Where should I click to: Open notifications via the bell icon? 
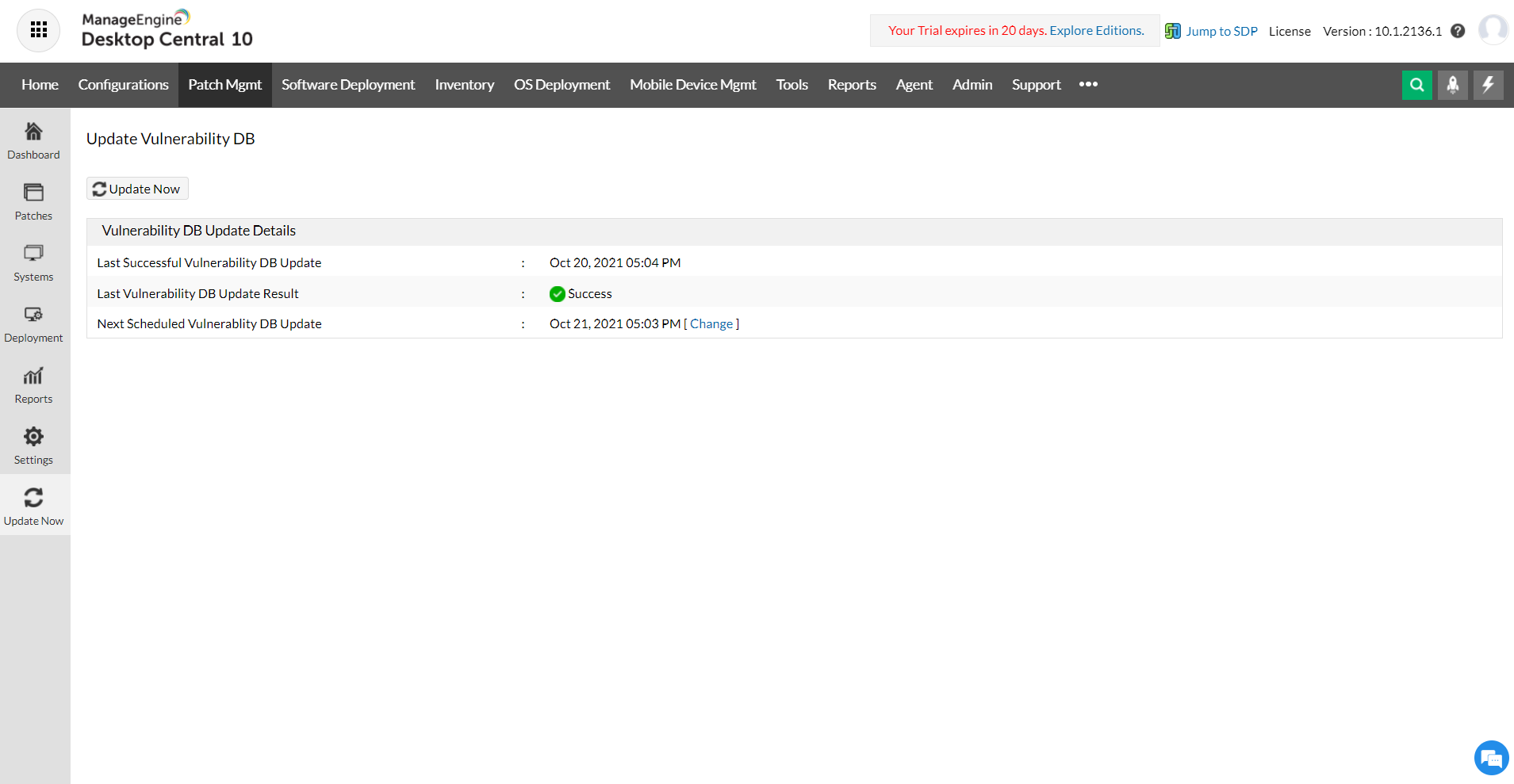coord(1453,85)
